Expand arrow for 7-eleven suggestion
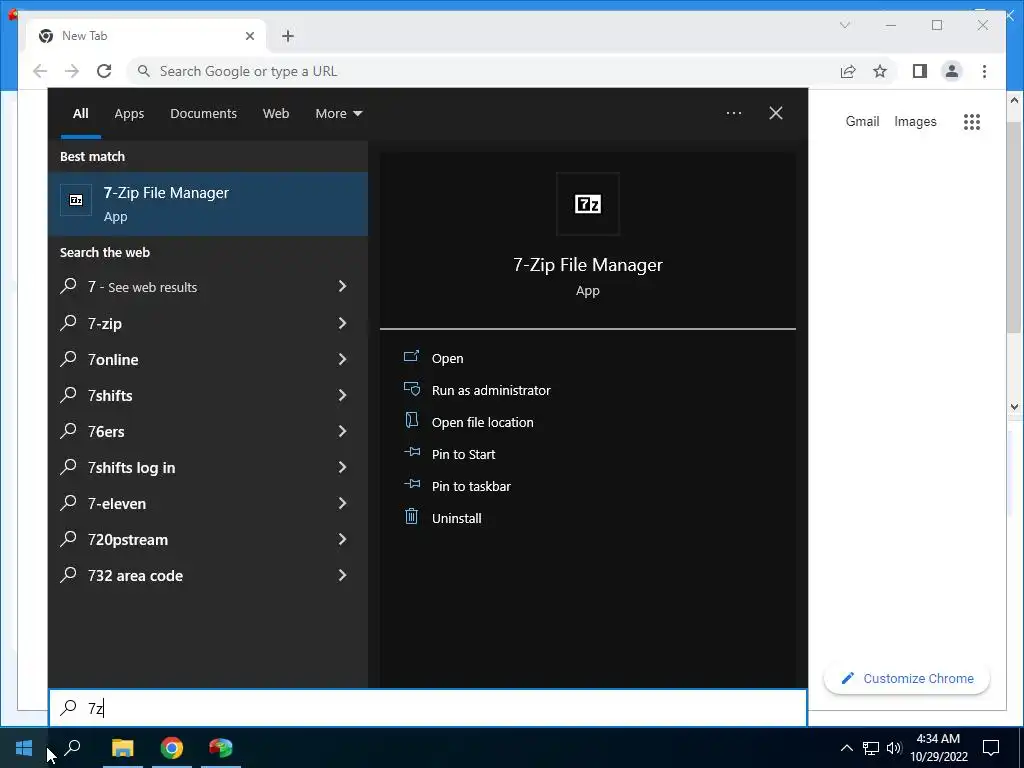This screenshot has height=768, width=1024. pyautogui.click(x=342, y=503)
